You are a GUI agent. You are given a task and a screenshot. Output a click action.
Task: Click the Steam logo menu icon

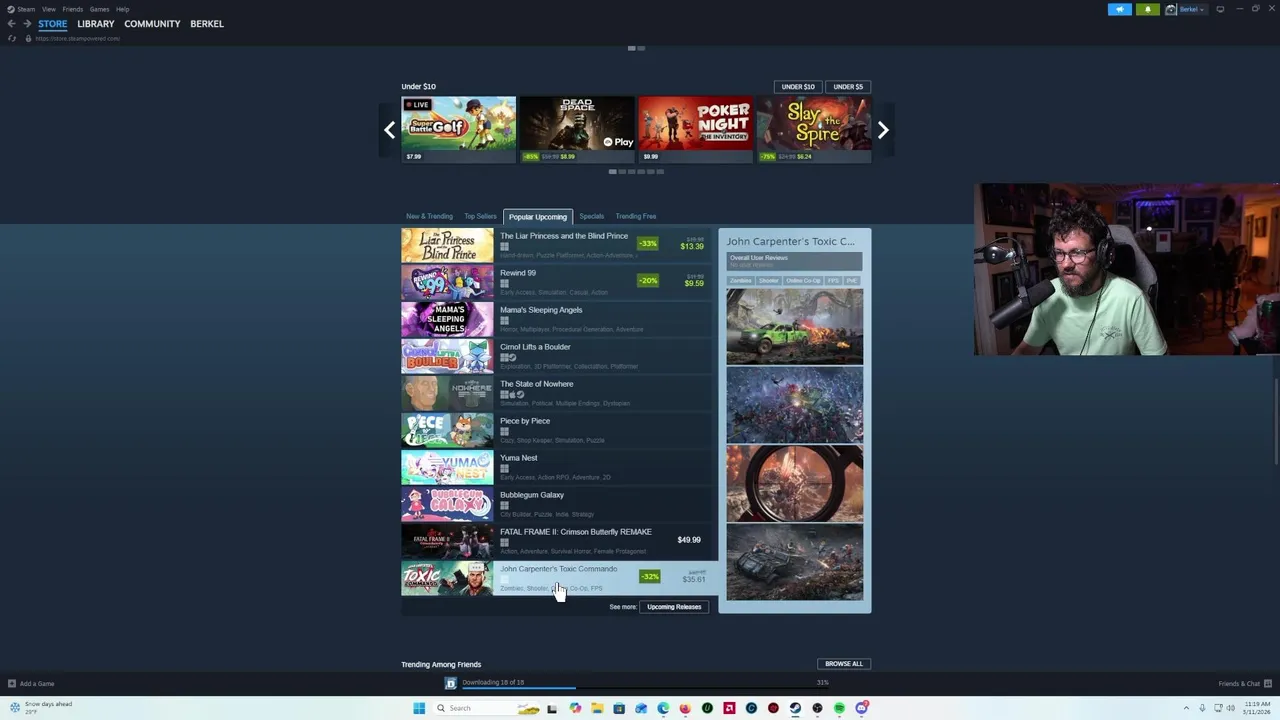9,9
